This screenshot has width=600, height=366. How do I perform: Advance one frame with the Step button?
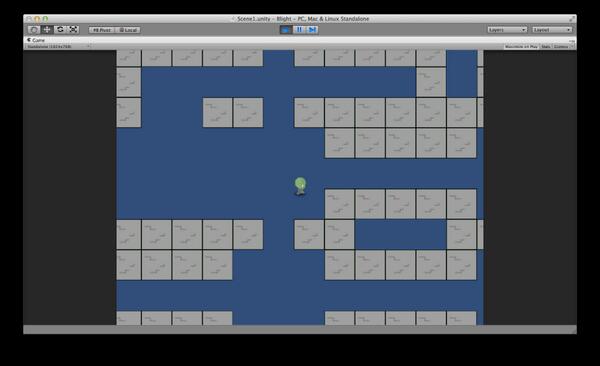coord(312,29)
